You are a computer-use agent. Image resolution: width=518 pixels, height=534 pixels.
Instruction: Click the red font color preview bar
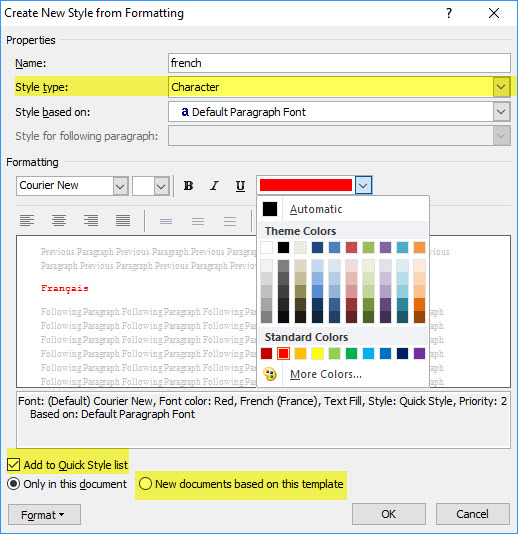pos(306,185)
